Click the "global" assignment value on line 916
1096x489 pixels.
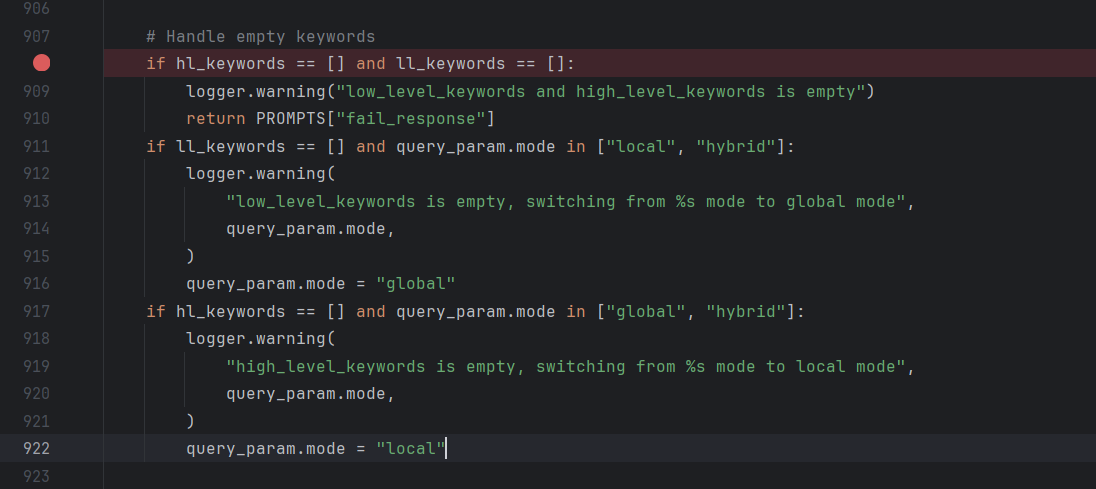(416, 284)
